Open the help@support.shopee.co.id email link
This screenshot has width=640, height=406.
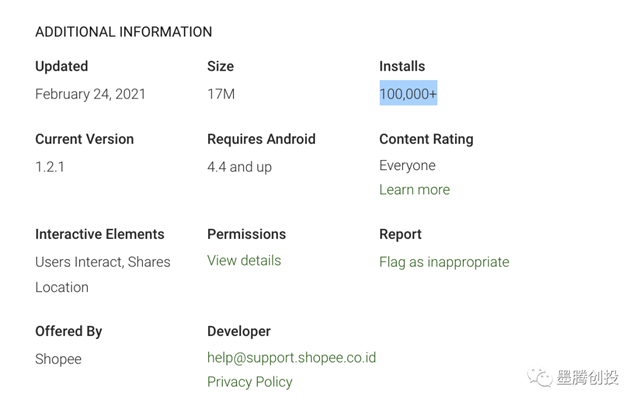[291, 357]
